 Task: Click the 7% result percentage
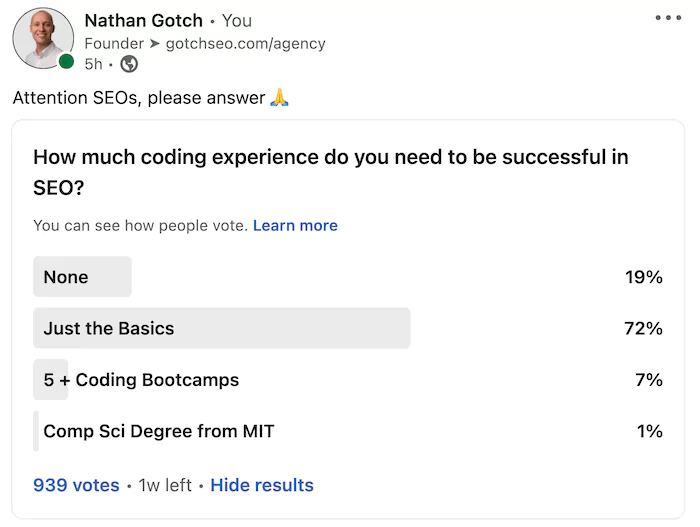(648, 380)
